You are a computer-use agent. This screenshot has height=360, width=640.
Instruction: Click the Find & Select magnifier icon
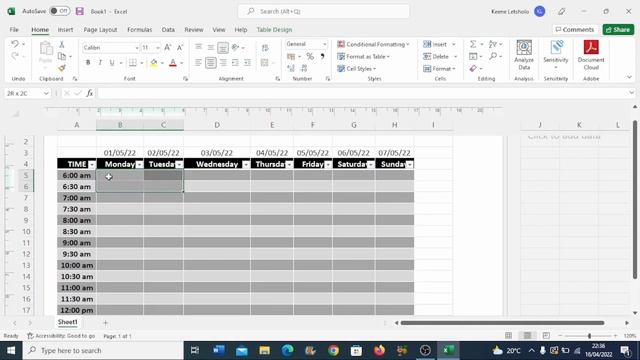(x=493, y=56)
